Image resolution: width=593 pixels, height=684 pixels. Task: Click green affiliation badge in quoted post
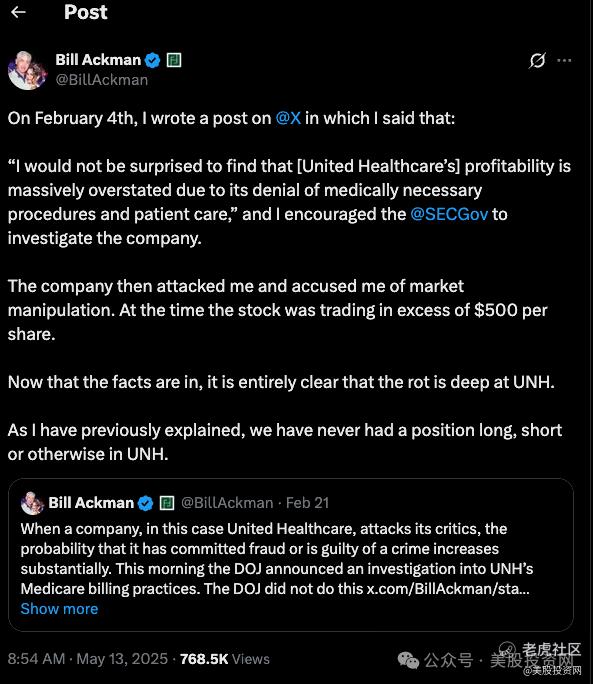click(x=167, y=503)
